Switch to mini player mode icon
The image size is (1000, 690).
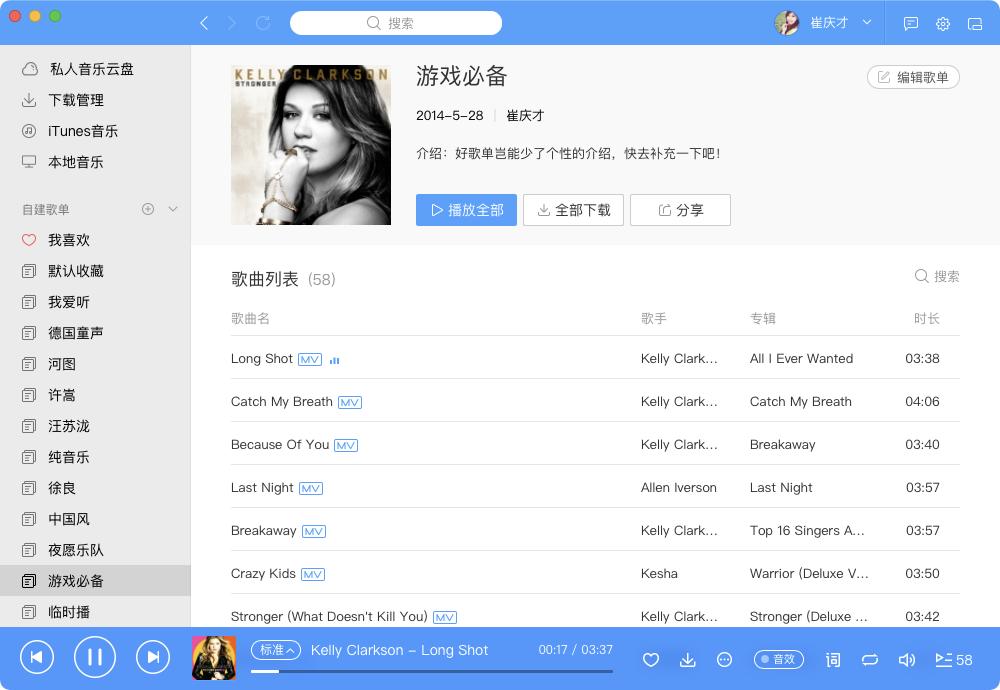(974, 24)
